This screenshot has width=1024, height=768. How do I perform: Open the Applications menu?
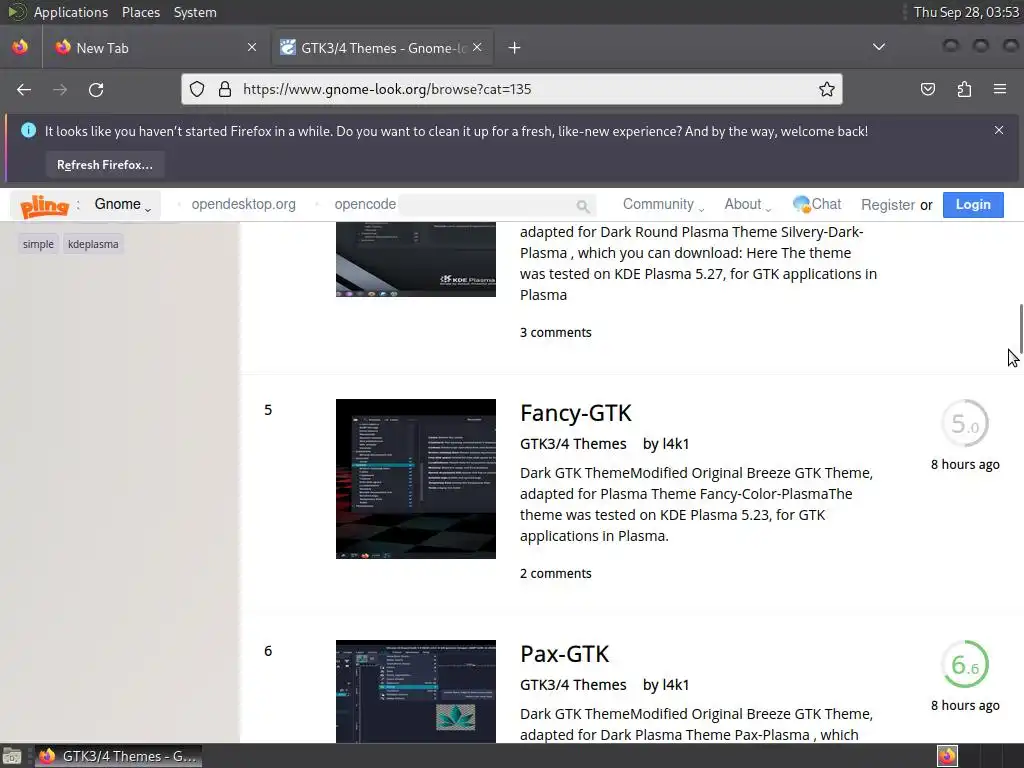click(x=71, y=12)
